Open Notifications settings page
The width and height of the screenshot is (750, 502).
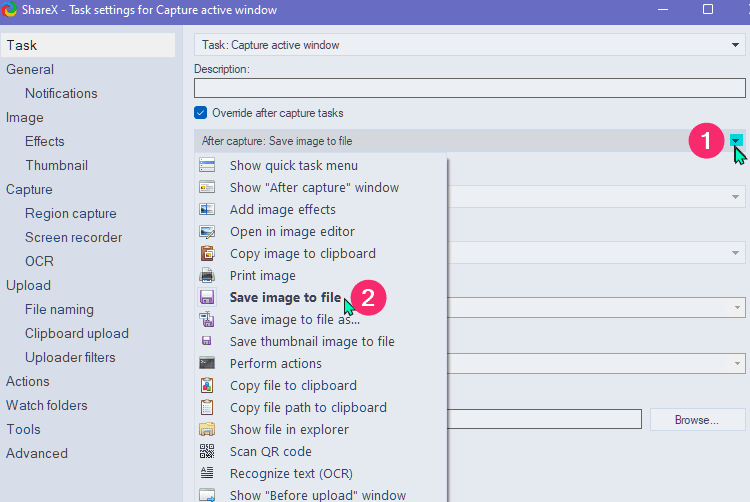click(61, 93)
